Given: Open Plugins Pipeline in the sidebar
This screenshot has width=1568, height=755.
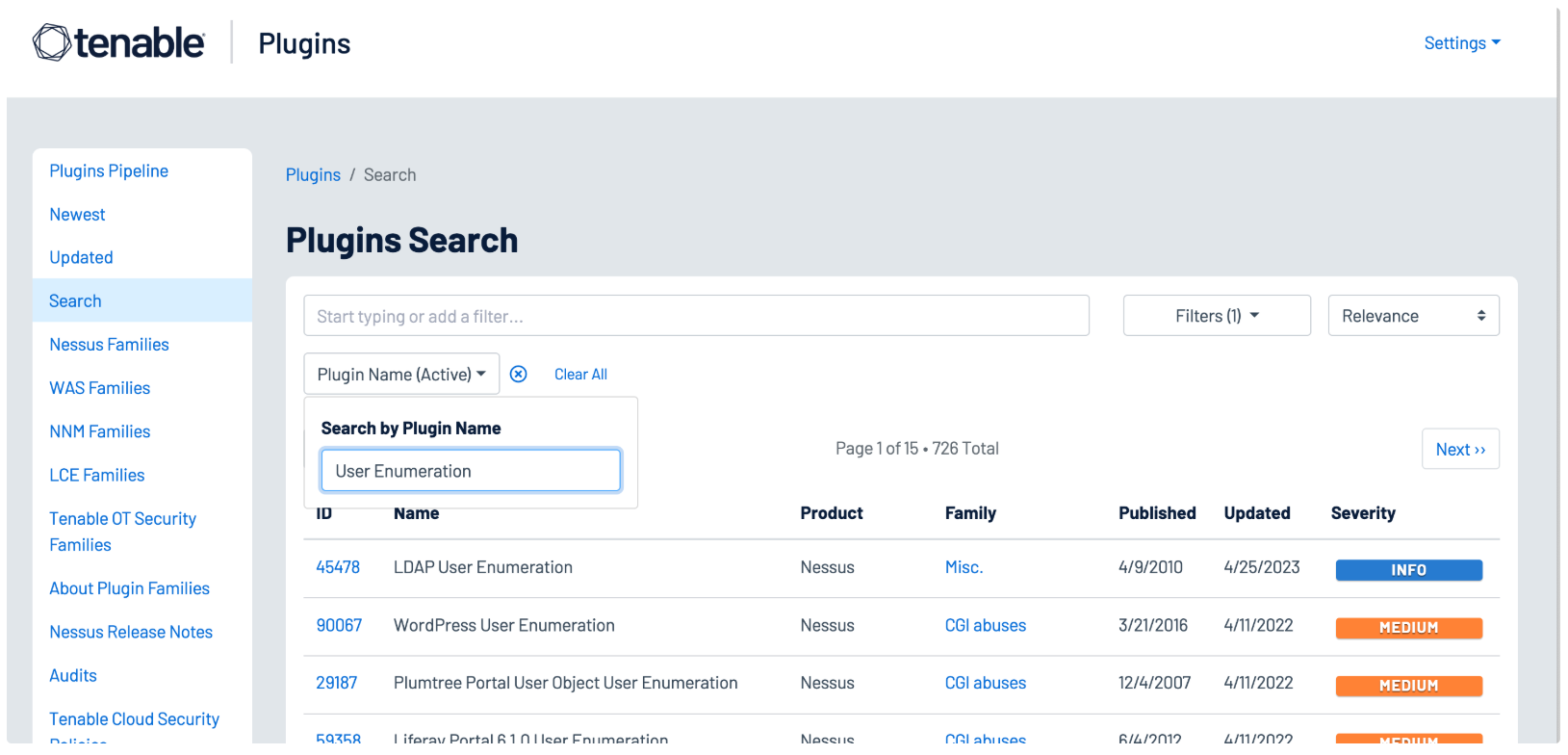Looking at the screenshot, I should 109,171.
